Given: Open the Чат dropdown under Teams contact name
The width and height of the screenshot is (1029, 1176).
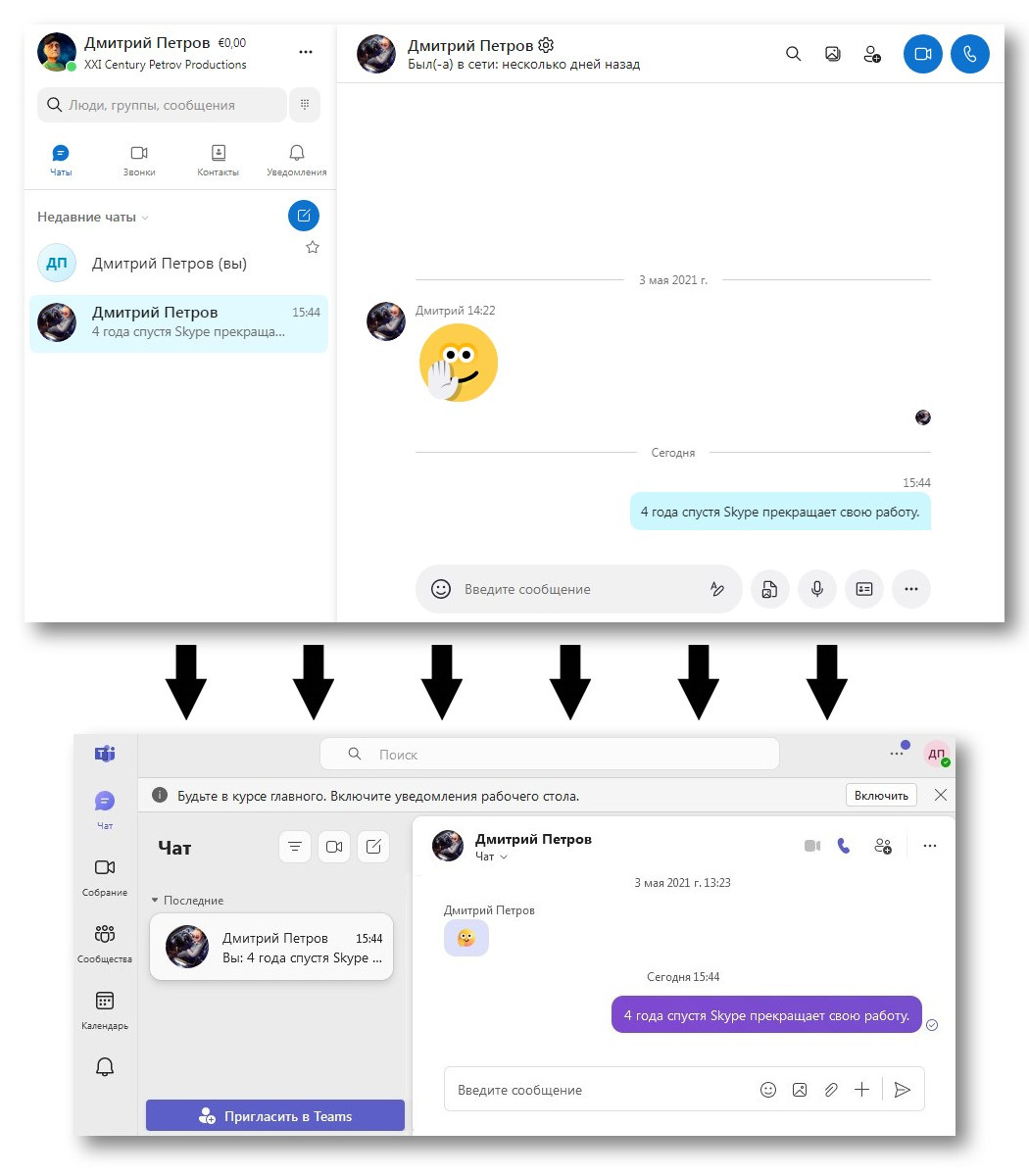Looking at the screenshot, I should [492, 857].
